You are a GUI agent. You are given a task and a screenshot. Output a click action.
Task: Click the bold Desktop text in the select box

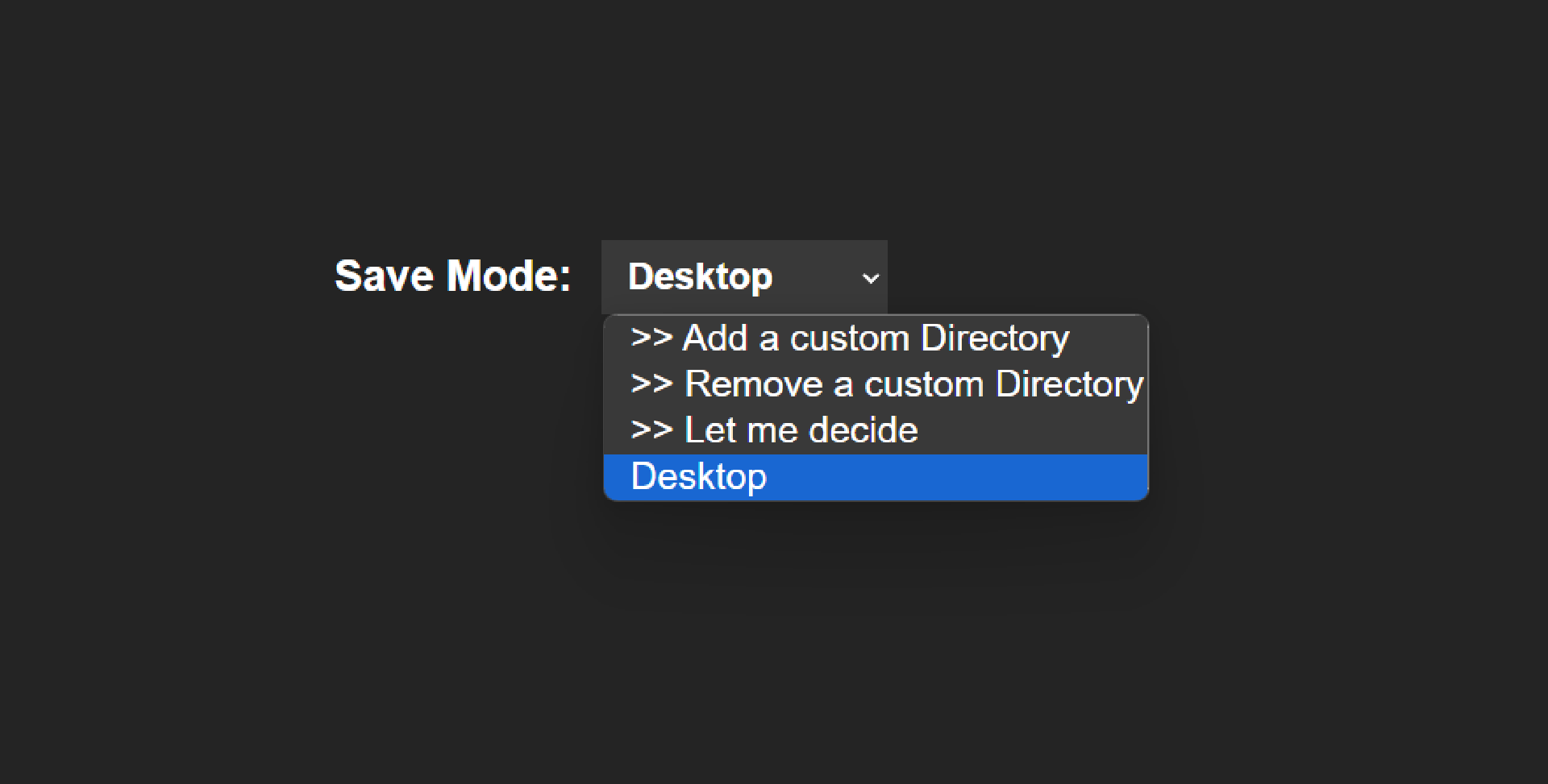700,277
